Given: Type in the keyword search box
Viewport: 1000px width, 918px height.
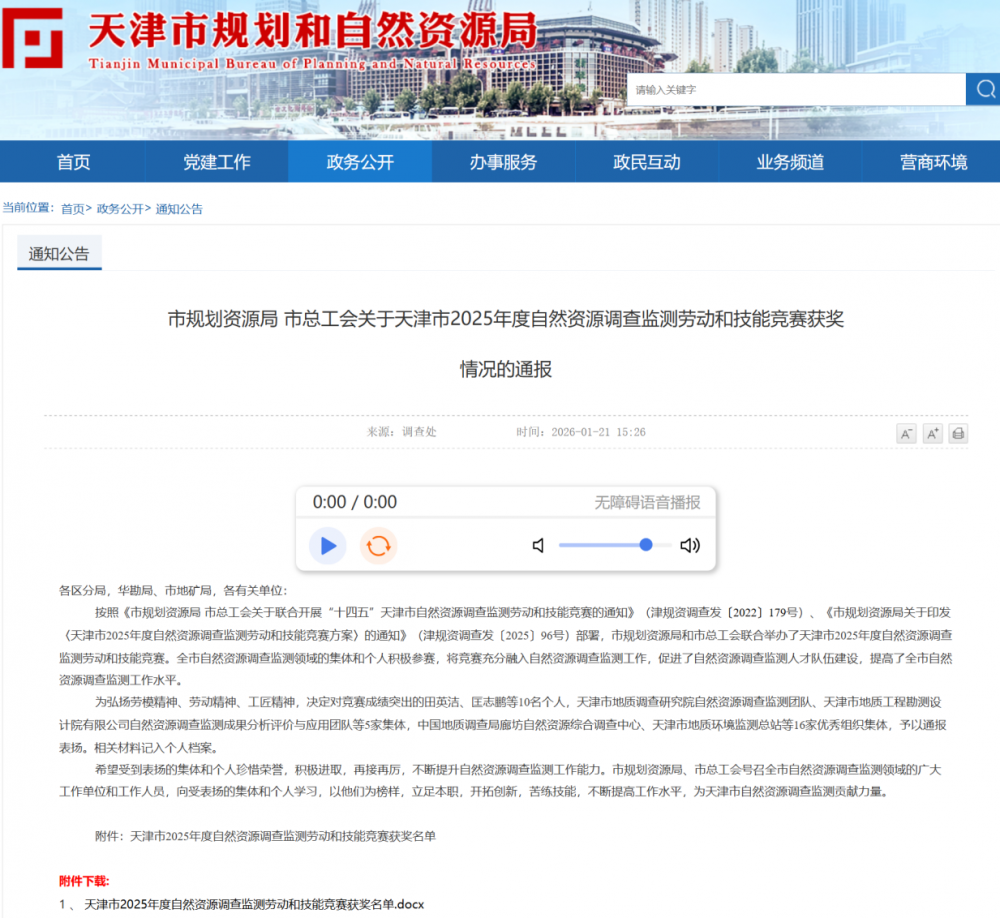Looking at the screenshot, I should tap(795, 89).
